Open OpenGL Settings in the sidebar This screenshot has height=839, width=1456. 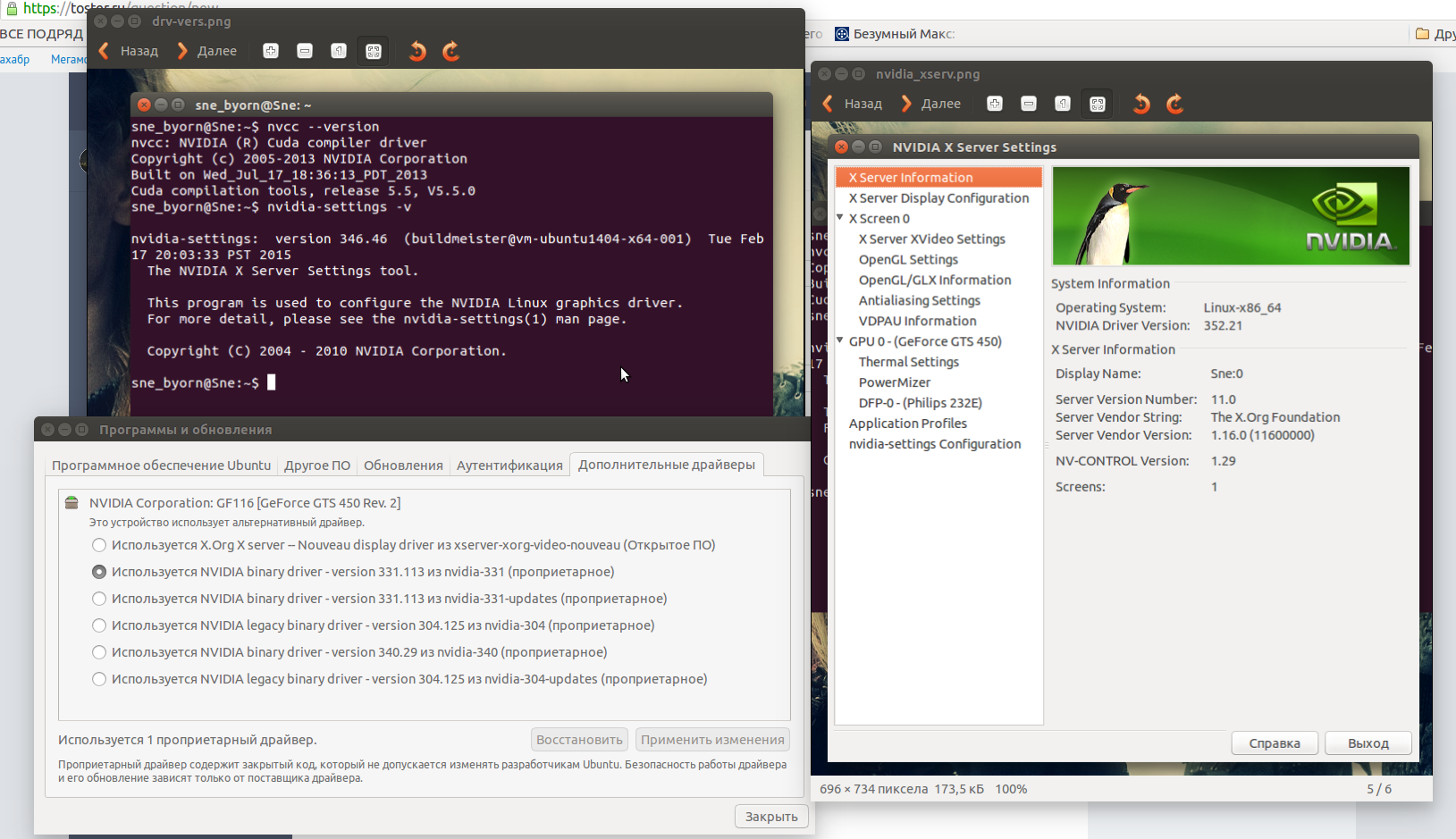pyautogui.click(x=908, y=260)
